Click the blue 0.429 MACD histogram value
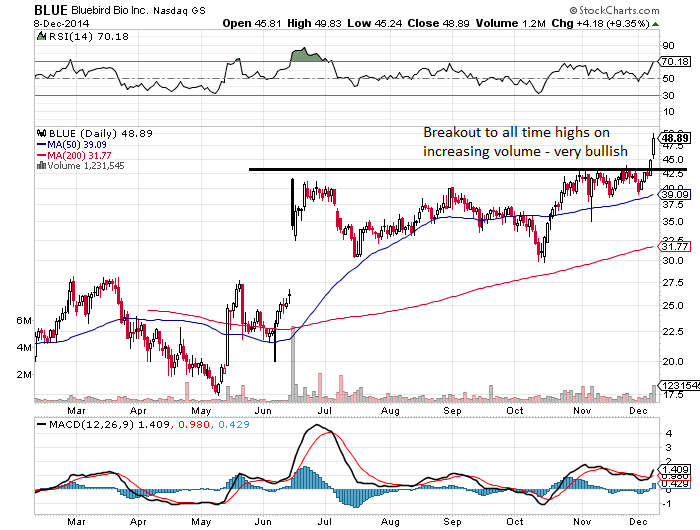The height and width of the screenshot is (530, 700). 233,424
